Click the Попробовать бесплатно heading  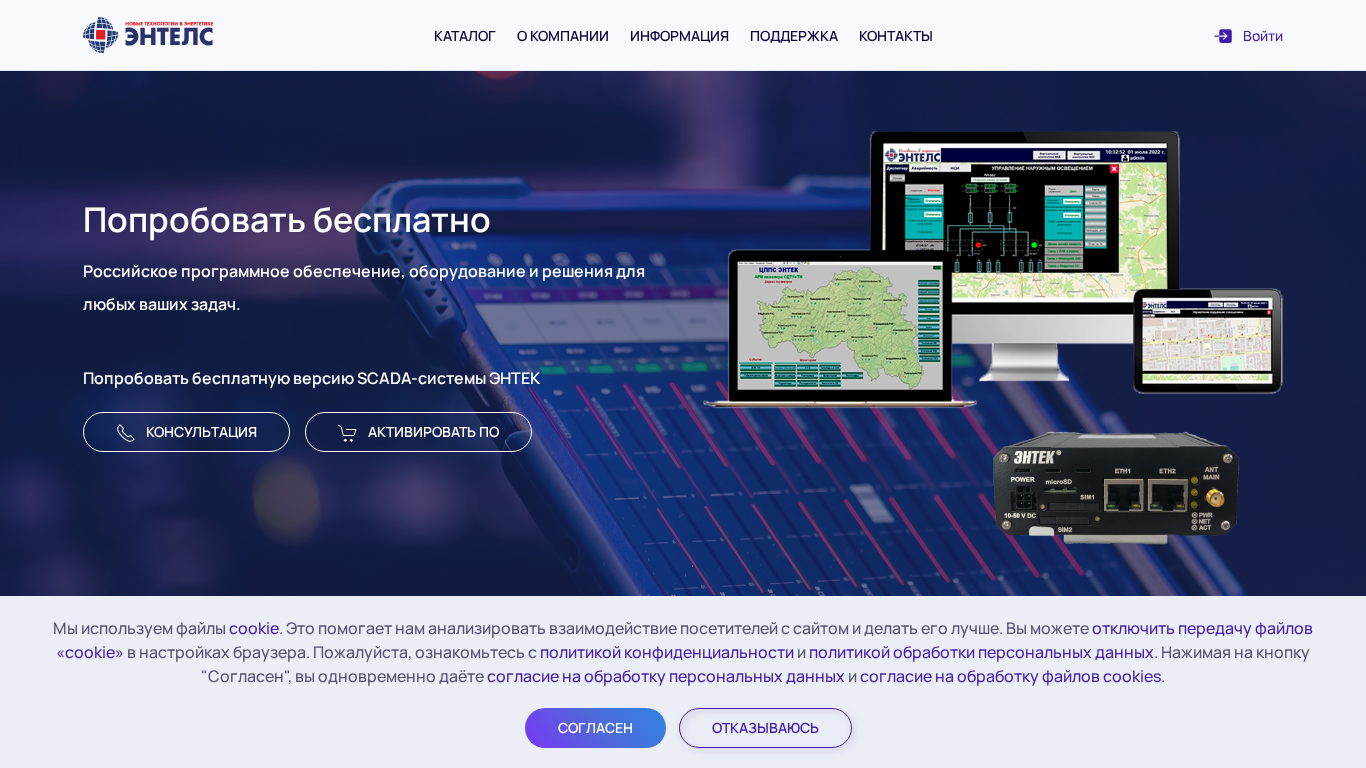287,219
